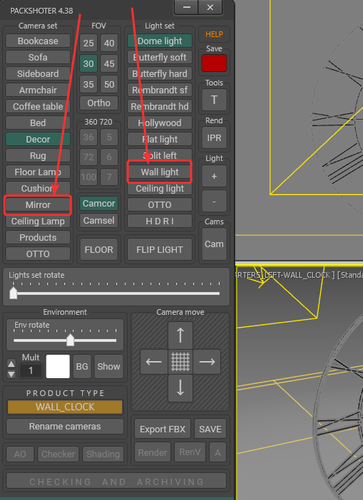Image resolution: width=363 pixels, height=500 pixels.
Task: Apply Butterfly soft light set
Action: 160,57
